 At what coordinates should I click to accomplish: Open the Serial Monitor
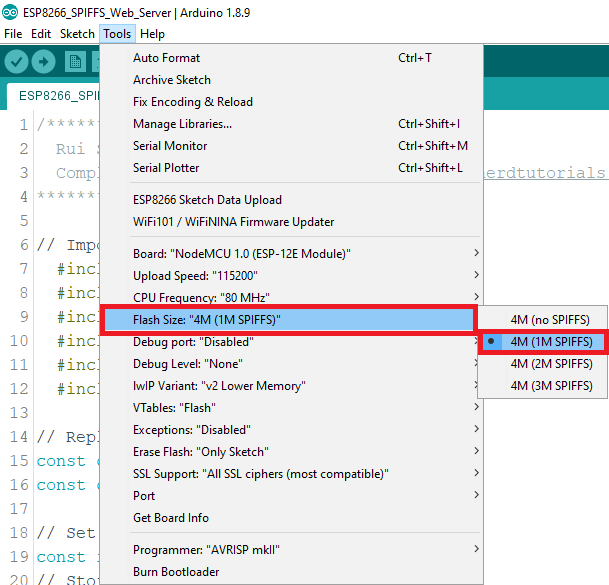coord(170,146)
